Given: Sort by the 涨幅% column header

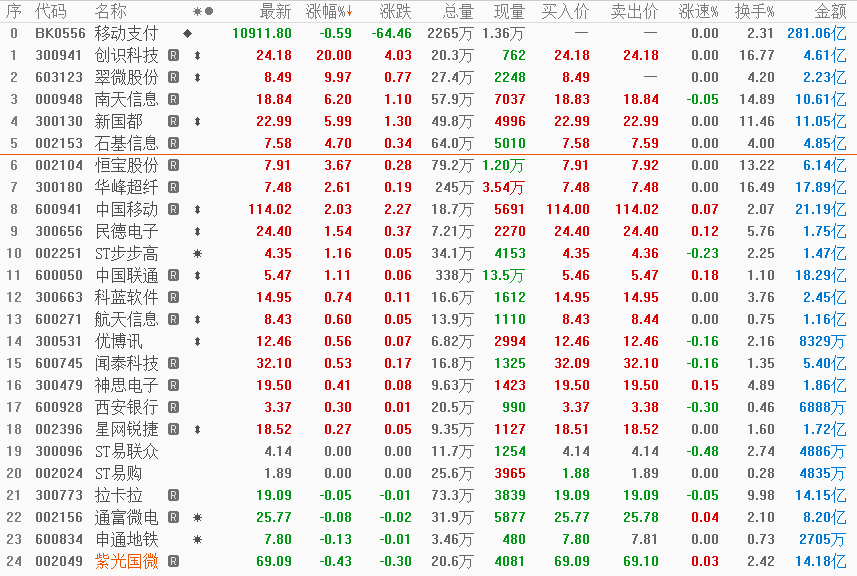Looking at the screenshot, I should [x=330, y=11].
